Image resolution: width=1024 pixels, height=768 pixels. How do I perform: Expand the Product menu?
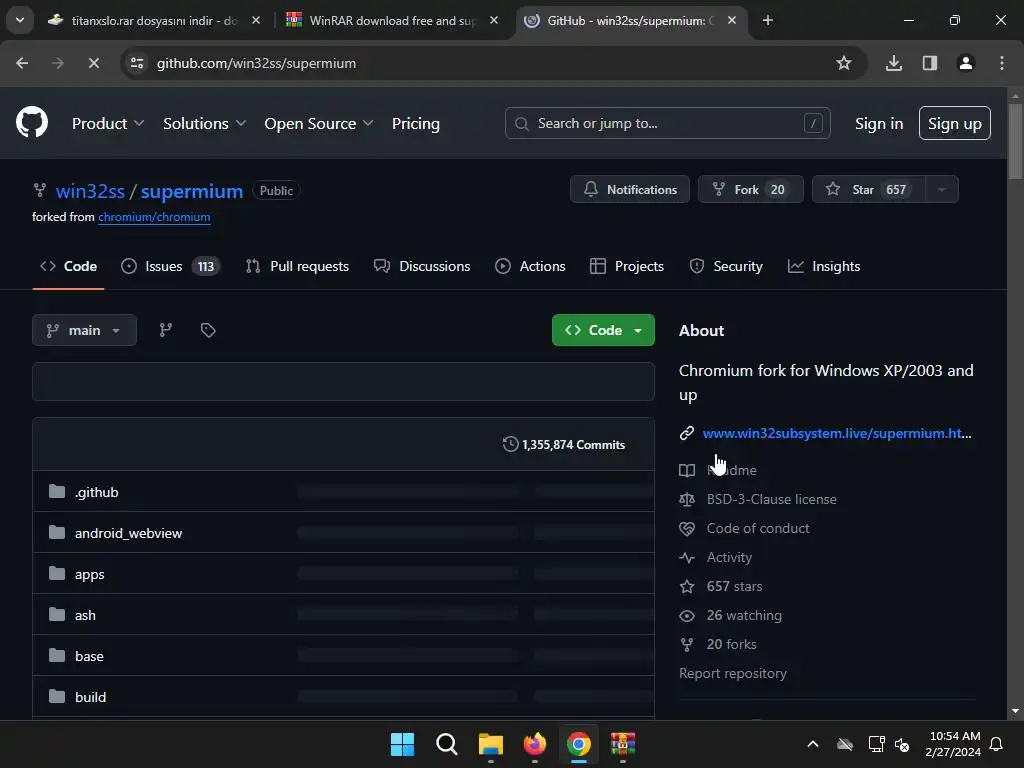(108, 123)
